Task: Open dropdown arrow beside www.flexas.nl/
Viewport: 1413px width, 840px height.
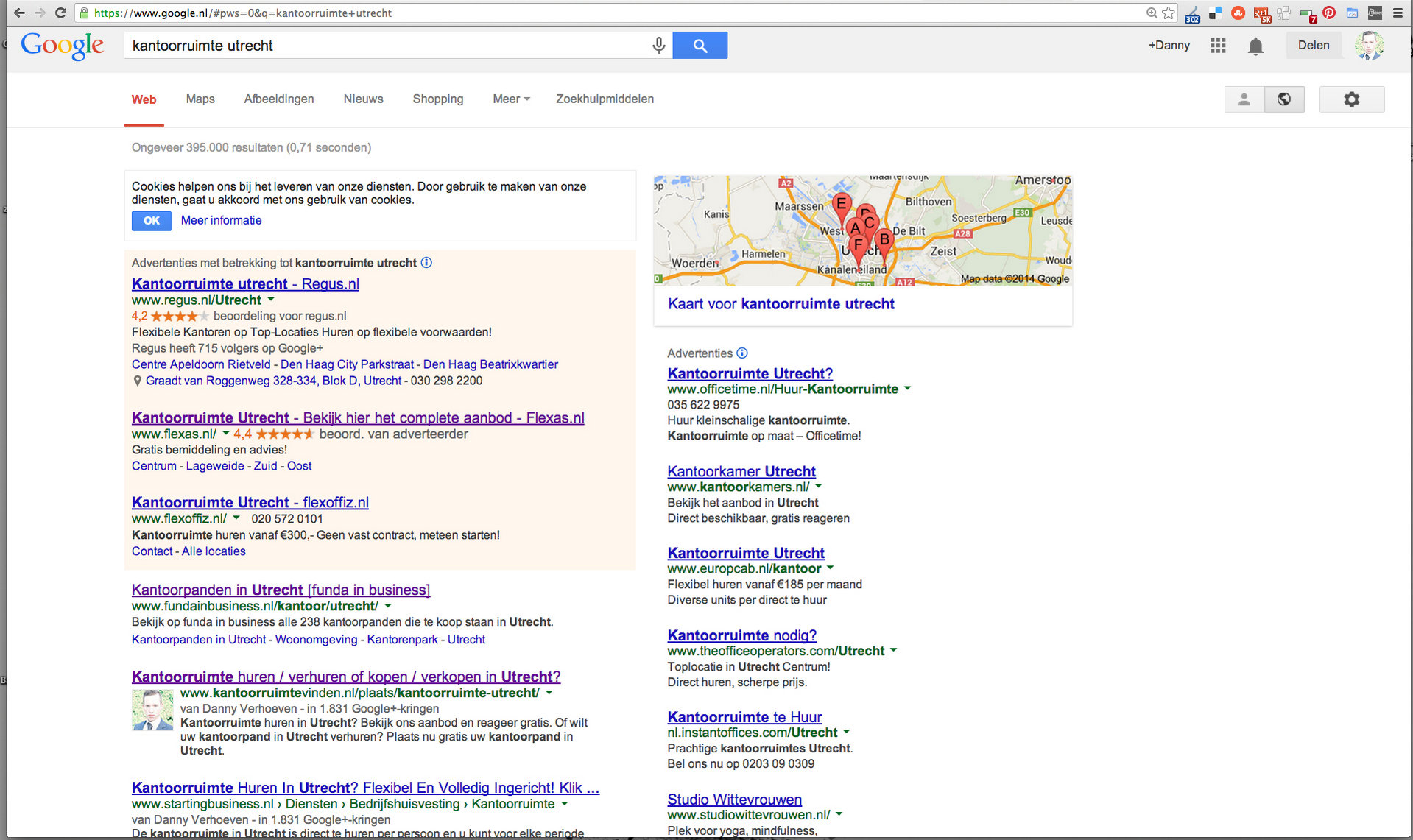Action: click(226, 434)
